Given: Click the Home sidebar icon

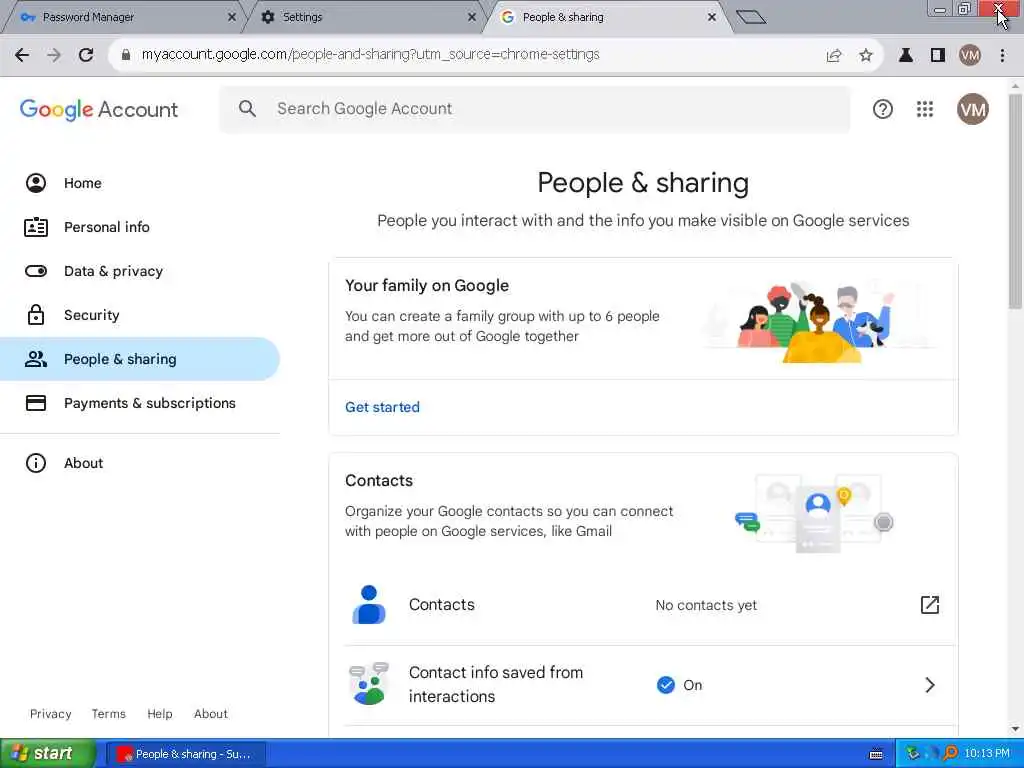Looking at the screenshot, I should [36, 183].
